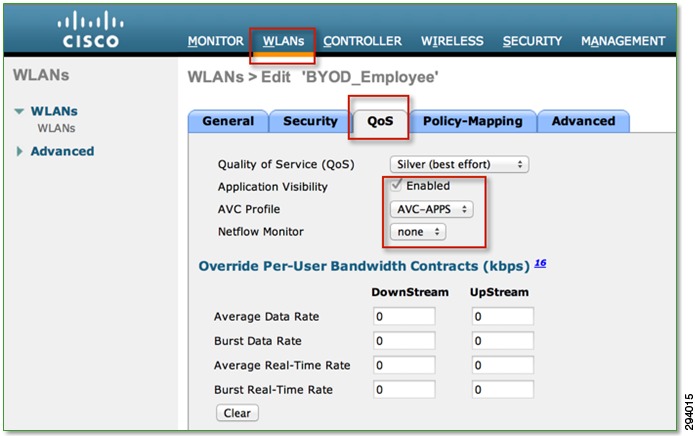Click the 'AVC Profile' label
Screen dimensions: 695x436
249,209
